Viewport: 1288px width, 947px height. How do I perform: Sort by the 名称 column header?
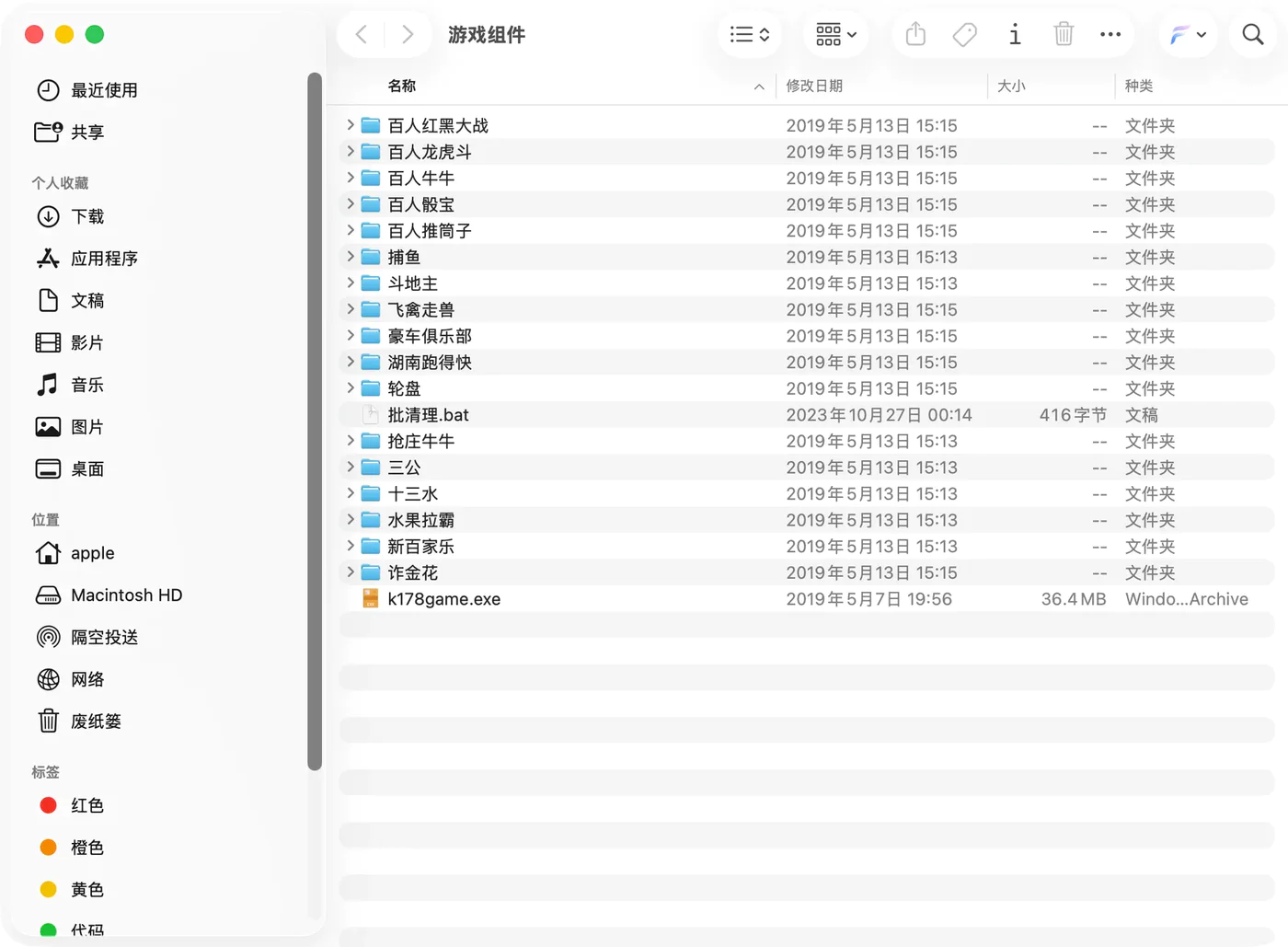point(402,86)
